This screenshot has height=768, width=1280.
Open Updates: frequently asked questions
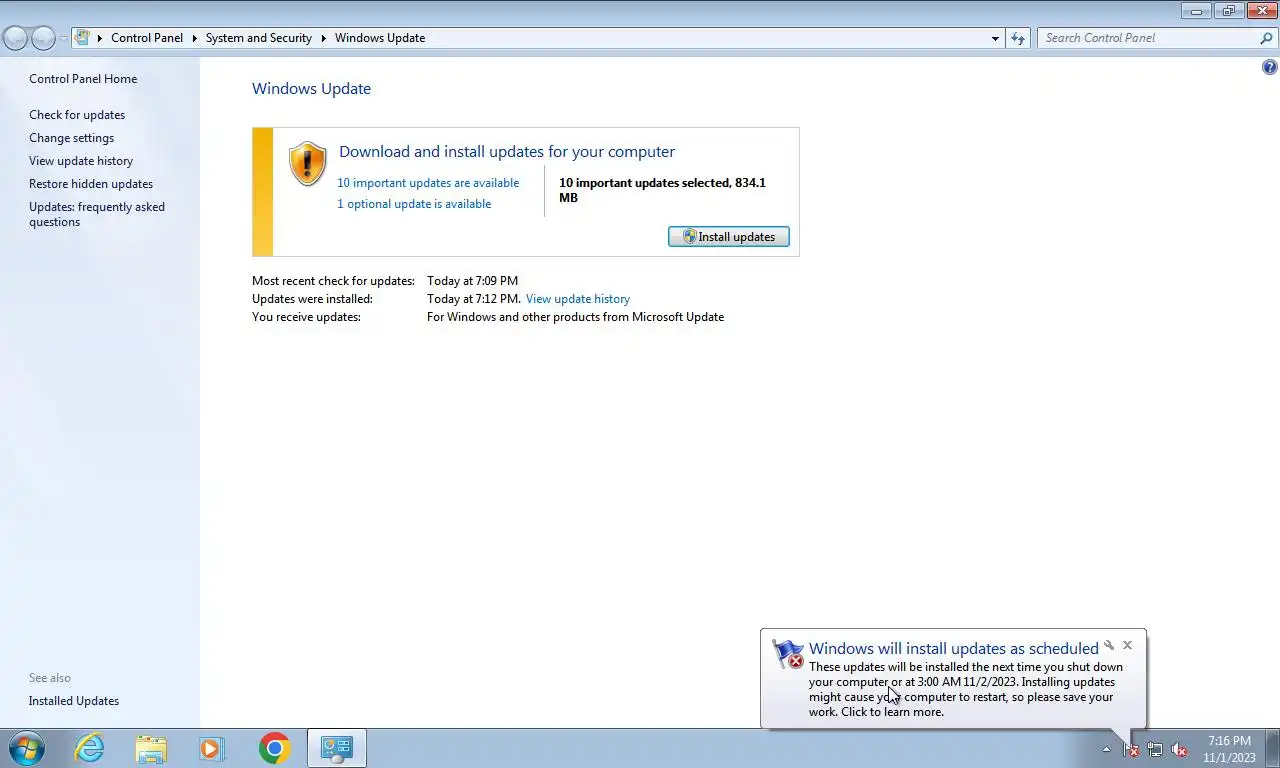(x=97, y=214)
